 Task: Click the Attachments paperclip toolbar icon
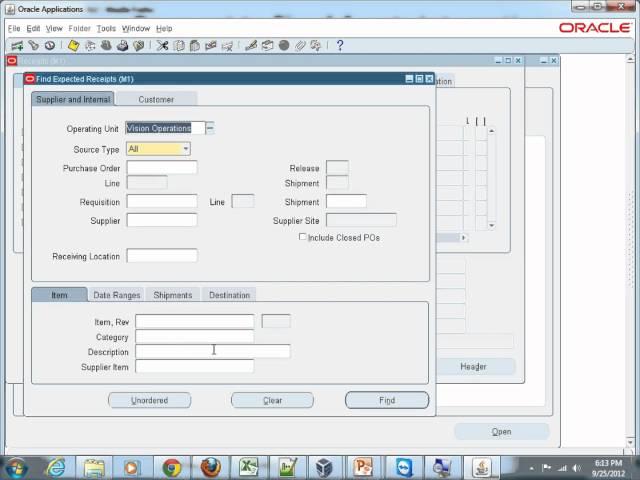[300, 46]
